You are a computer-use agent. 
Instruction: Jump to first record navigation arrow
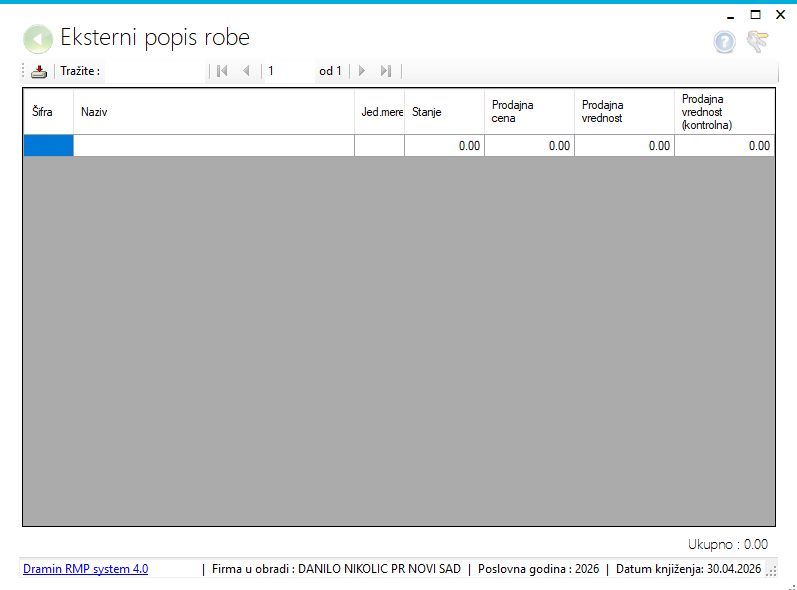click(222, 71)
